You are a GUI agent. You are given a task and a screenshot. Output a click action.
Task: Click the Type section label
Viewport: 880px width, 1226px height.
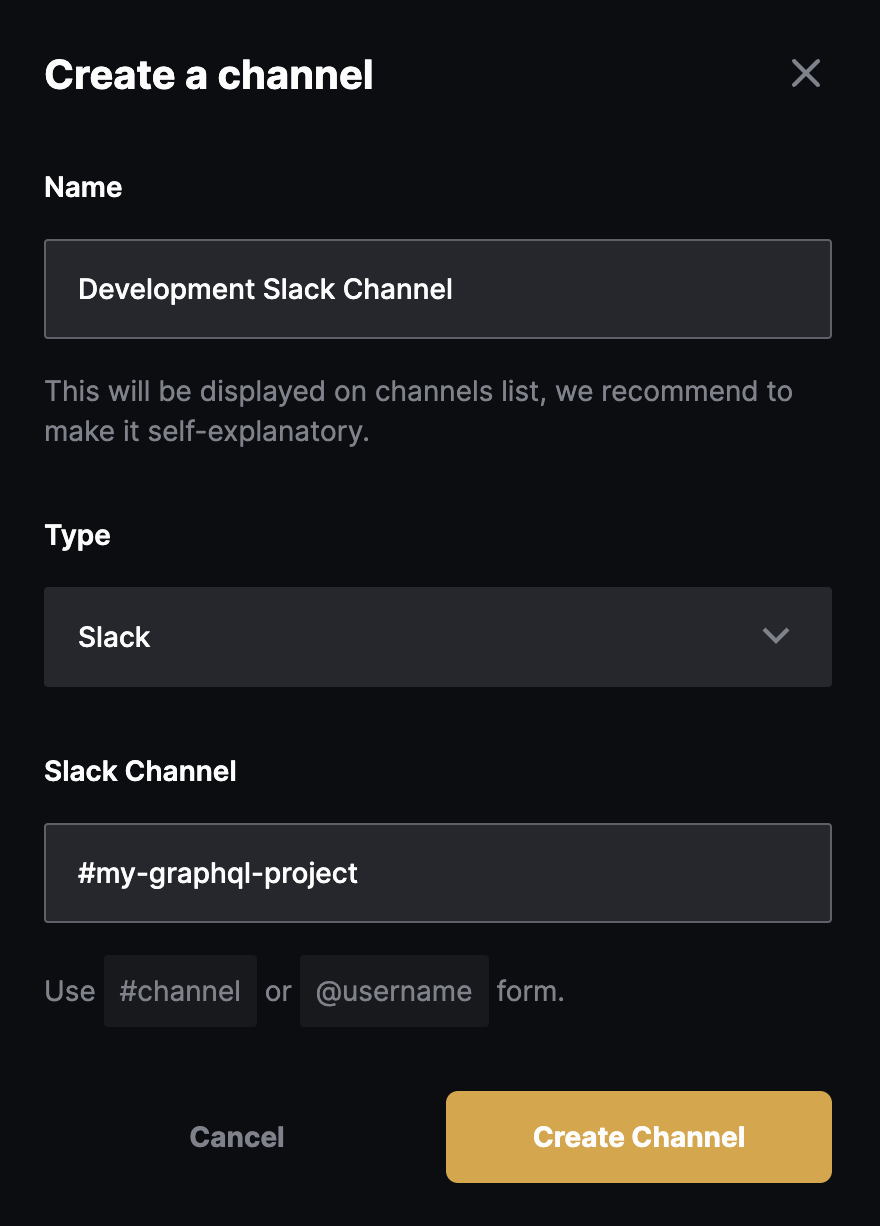[77, 536]
